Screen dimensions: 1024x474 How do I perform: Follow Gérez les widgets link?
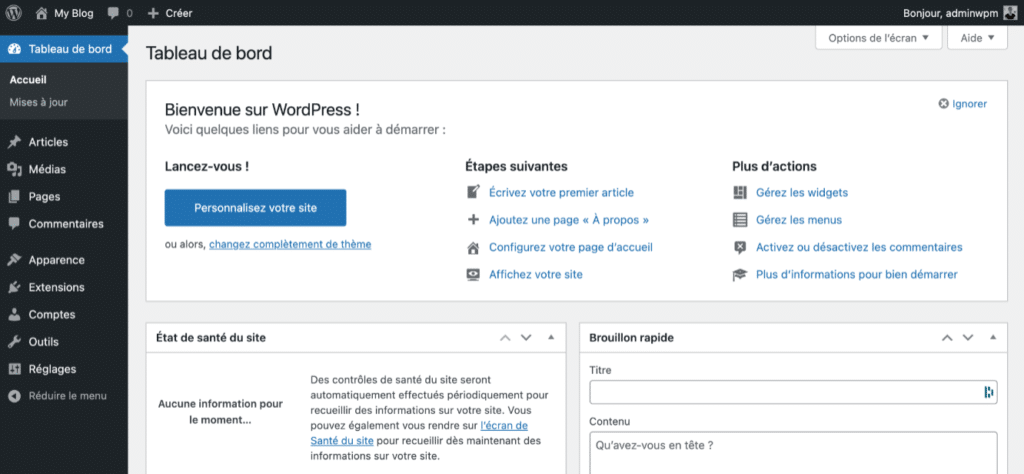(x=802, y=193)
